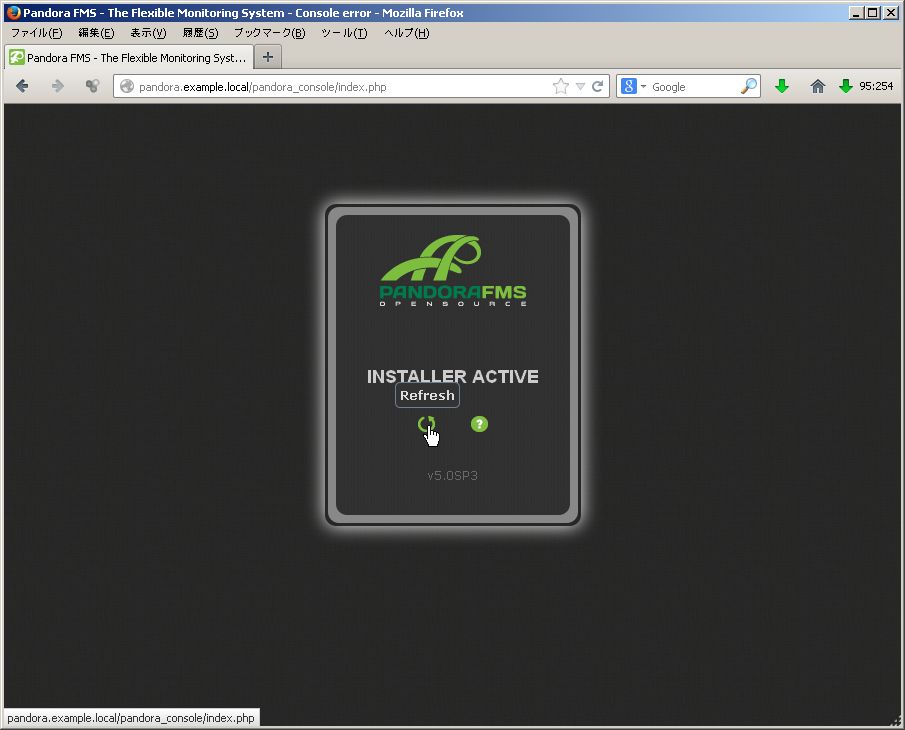Expand URL history dropdown arrow

pyautogui.click(x=581, y=87)
